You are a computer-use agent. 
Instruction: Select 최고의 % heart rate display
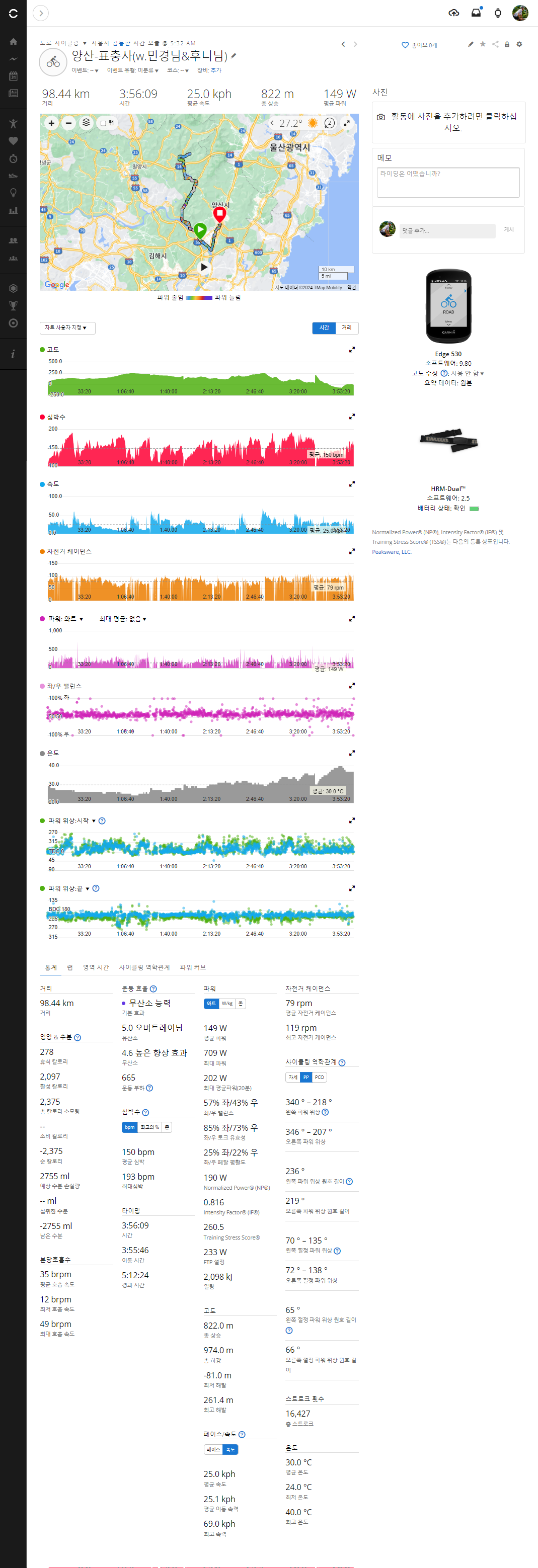(150, 1127)
